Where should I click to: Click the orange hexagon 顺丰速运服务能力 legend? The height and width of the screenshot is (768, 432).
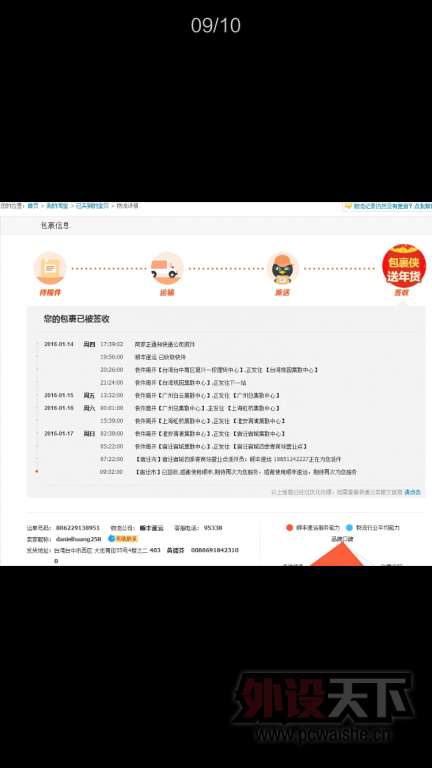[x=313, y=528]
